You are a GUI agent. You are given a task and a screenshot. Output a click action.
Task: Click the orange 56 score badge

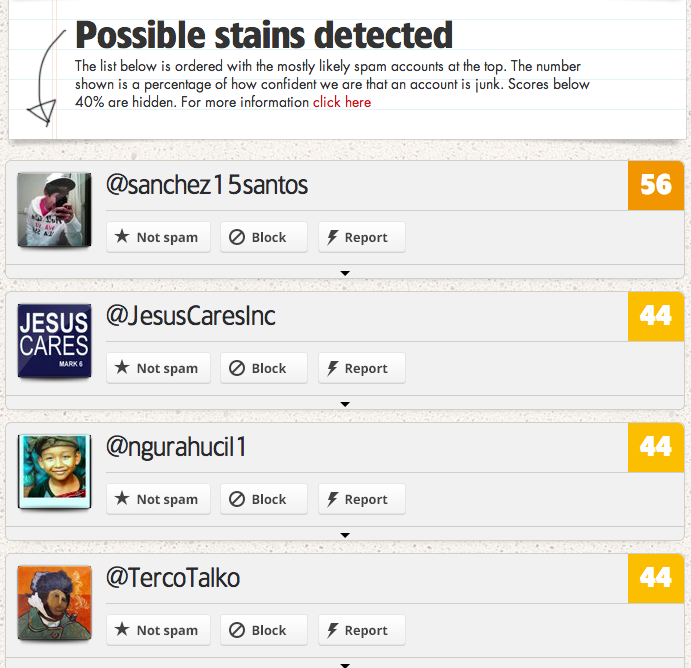point(655,185)
